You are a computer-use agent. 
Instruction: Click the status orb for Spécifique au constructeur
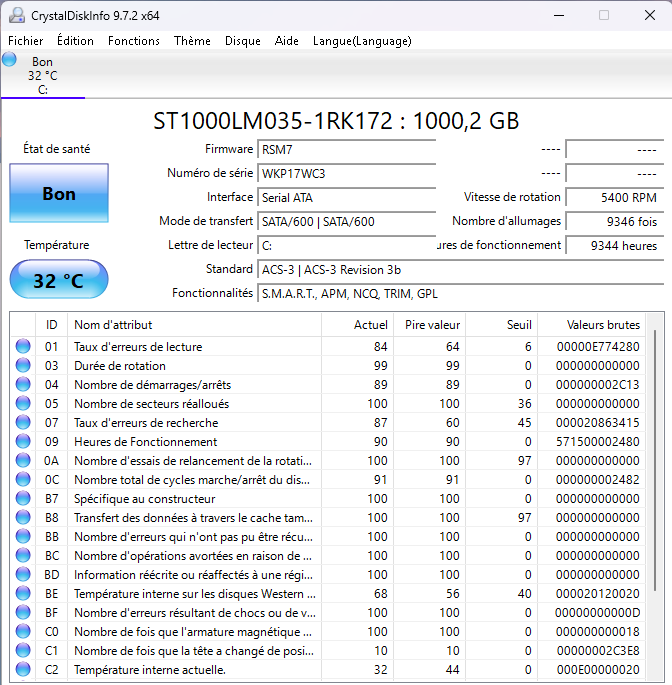(x=23, y=499)
